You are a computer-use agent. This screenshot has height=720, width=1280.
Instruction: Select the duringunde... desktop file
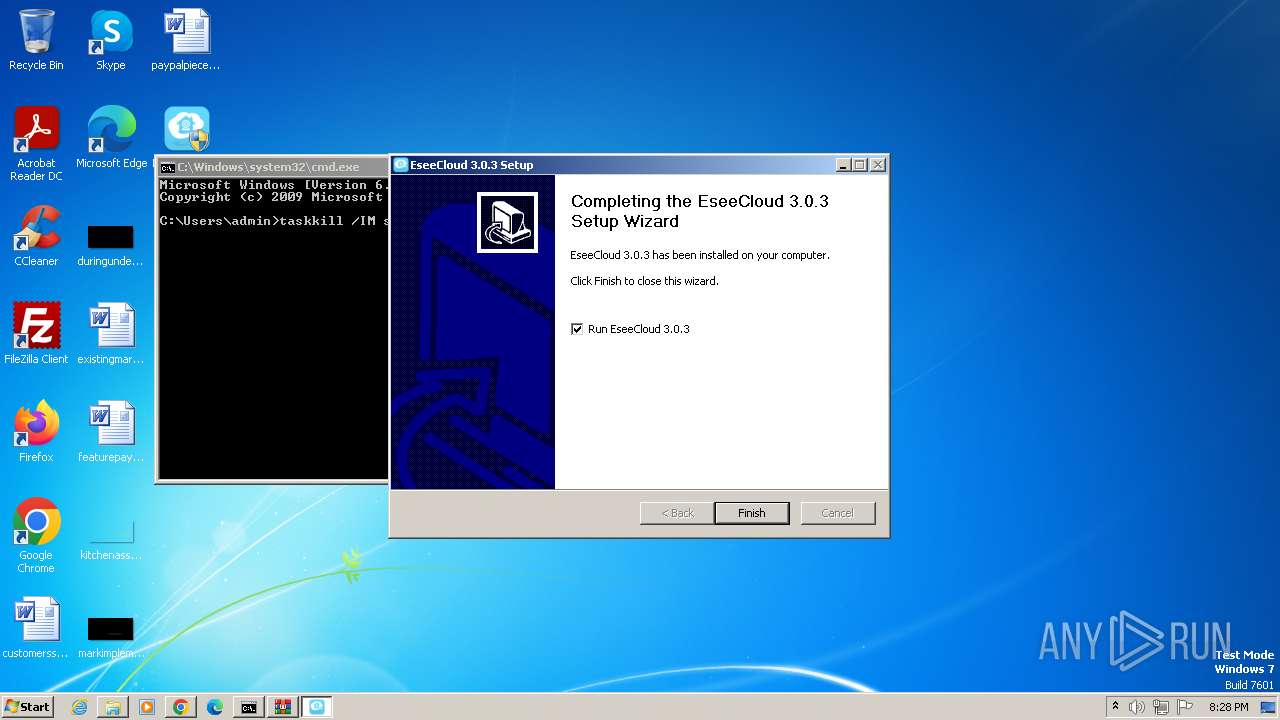pos(111,245)
